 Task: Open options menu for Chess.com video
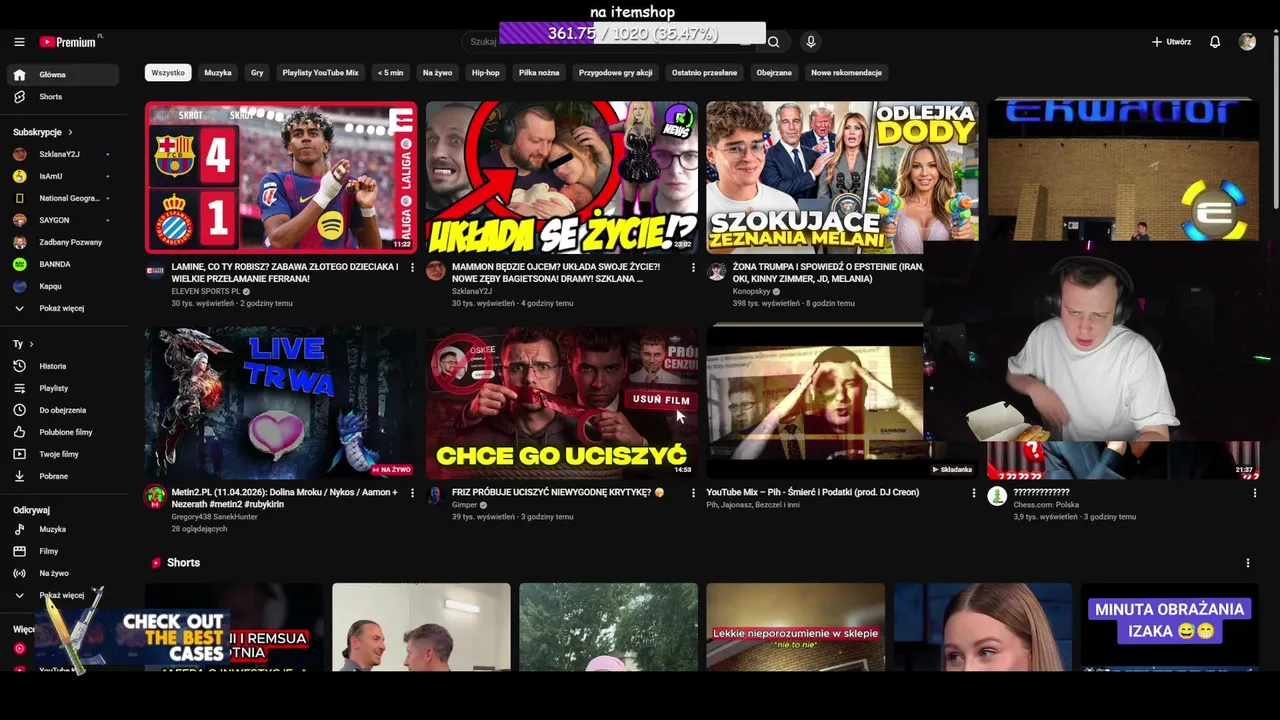pyautogui.click(x=1254, y=493)
